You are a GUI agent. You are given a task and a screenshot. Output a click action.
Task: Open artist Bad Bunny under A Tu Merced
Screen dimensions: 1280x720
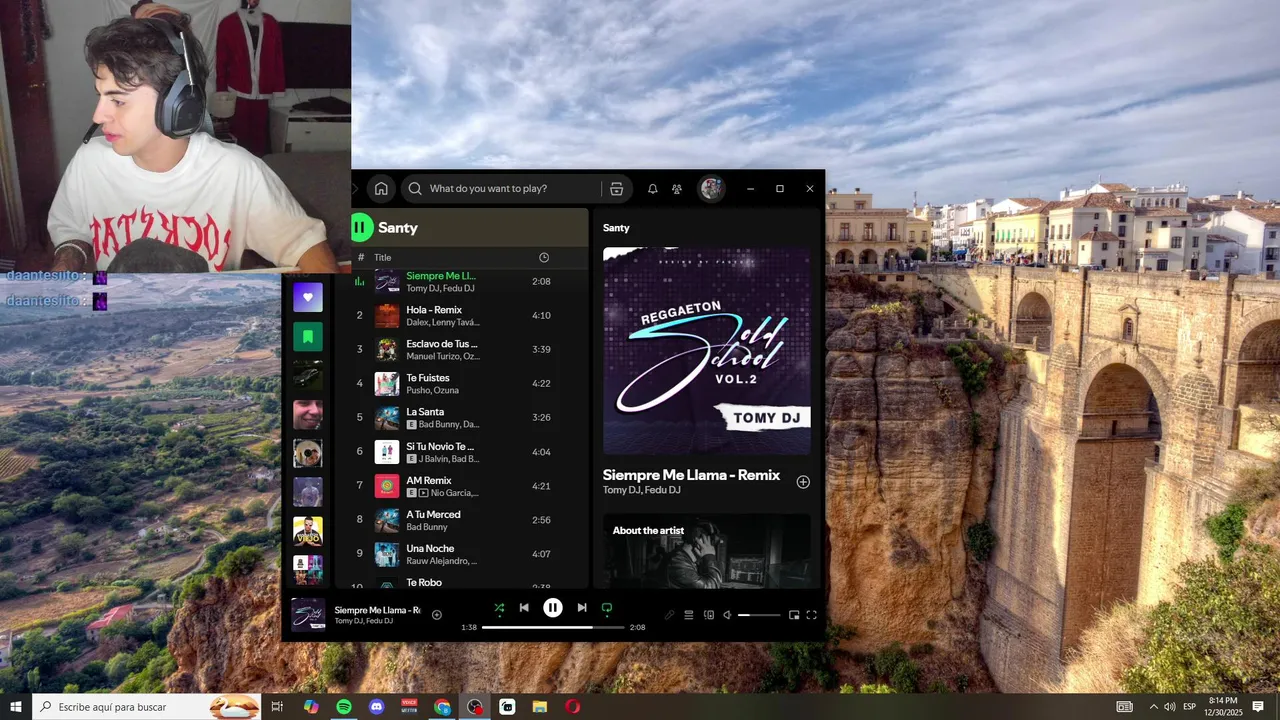click(427, 526)
